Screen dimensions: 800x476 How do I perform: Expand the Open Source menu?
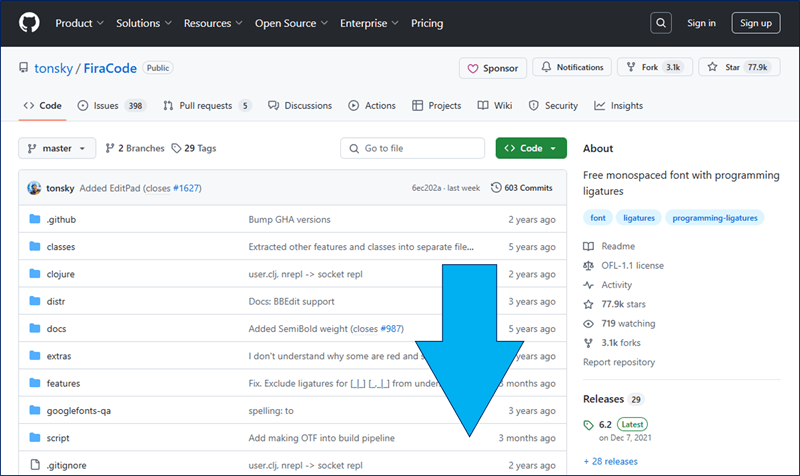(x=291, y=23)
